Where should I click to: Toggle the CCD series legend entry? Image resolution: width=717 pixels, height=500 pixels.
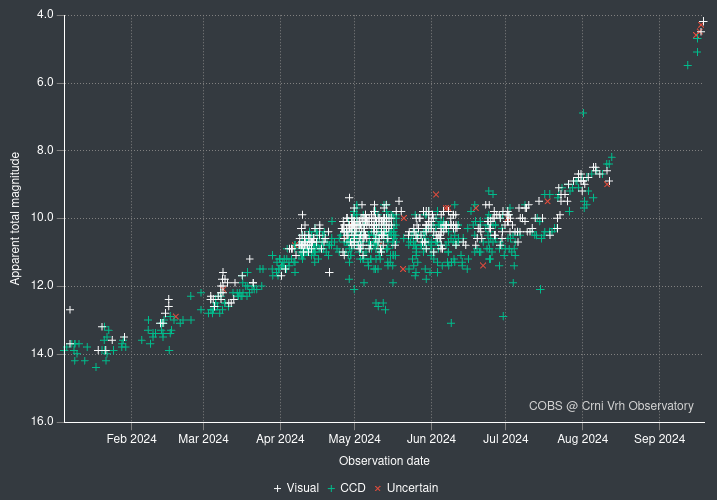347,488
